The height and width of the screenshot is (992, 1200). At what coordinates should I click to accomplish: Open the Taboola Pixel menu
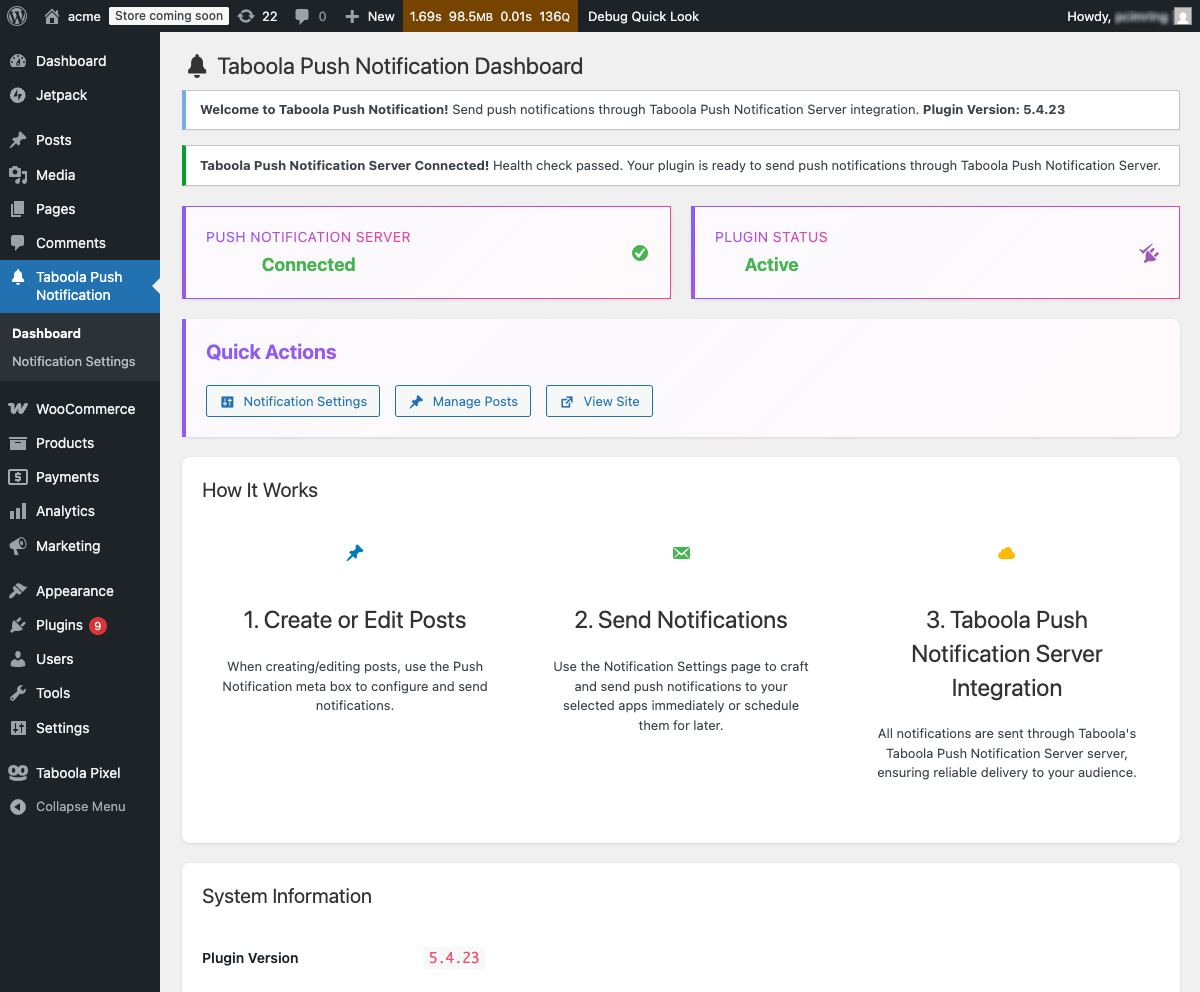[x=80, y=773]
